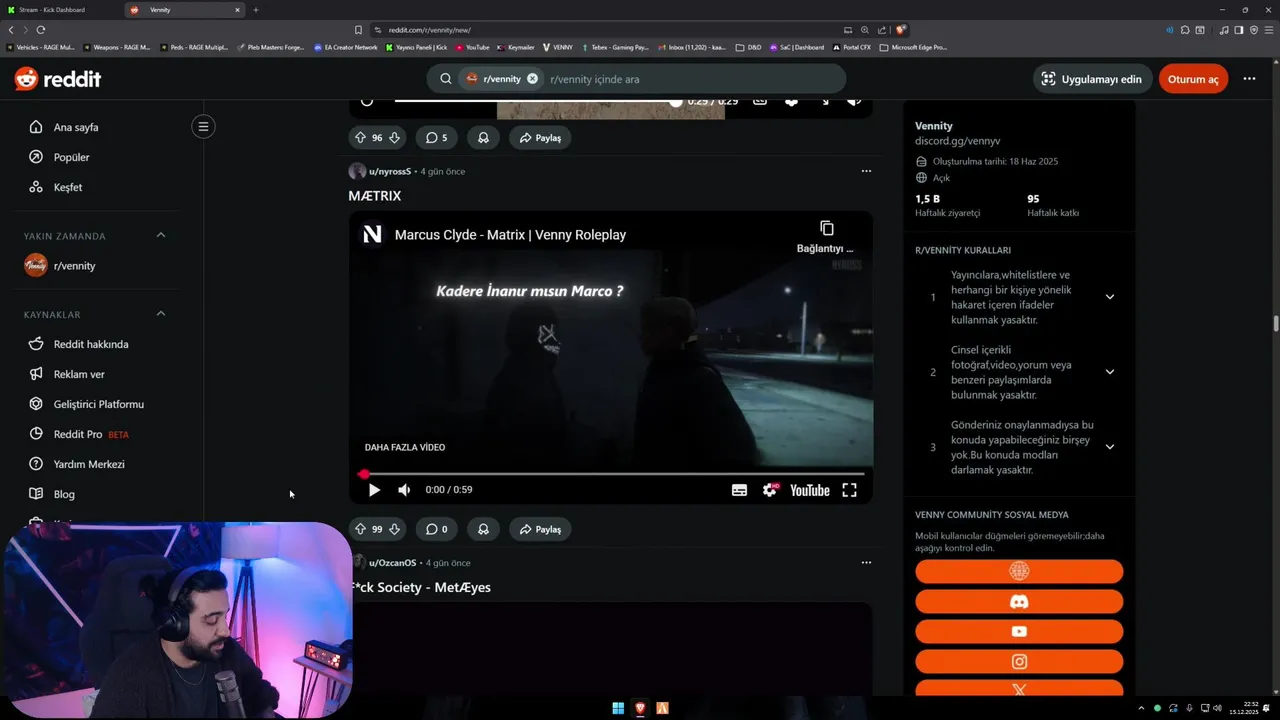
Task: Watch on YouTube via the YouTube logo
Action: (x=810, y=490)
